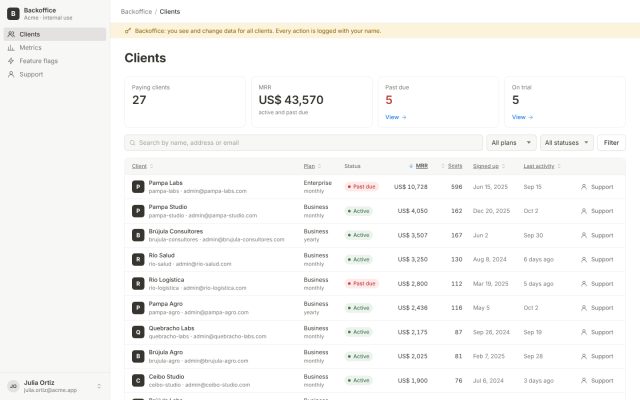
Task: Open the Río Logística client name
Action: [166, 280]
